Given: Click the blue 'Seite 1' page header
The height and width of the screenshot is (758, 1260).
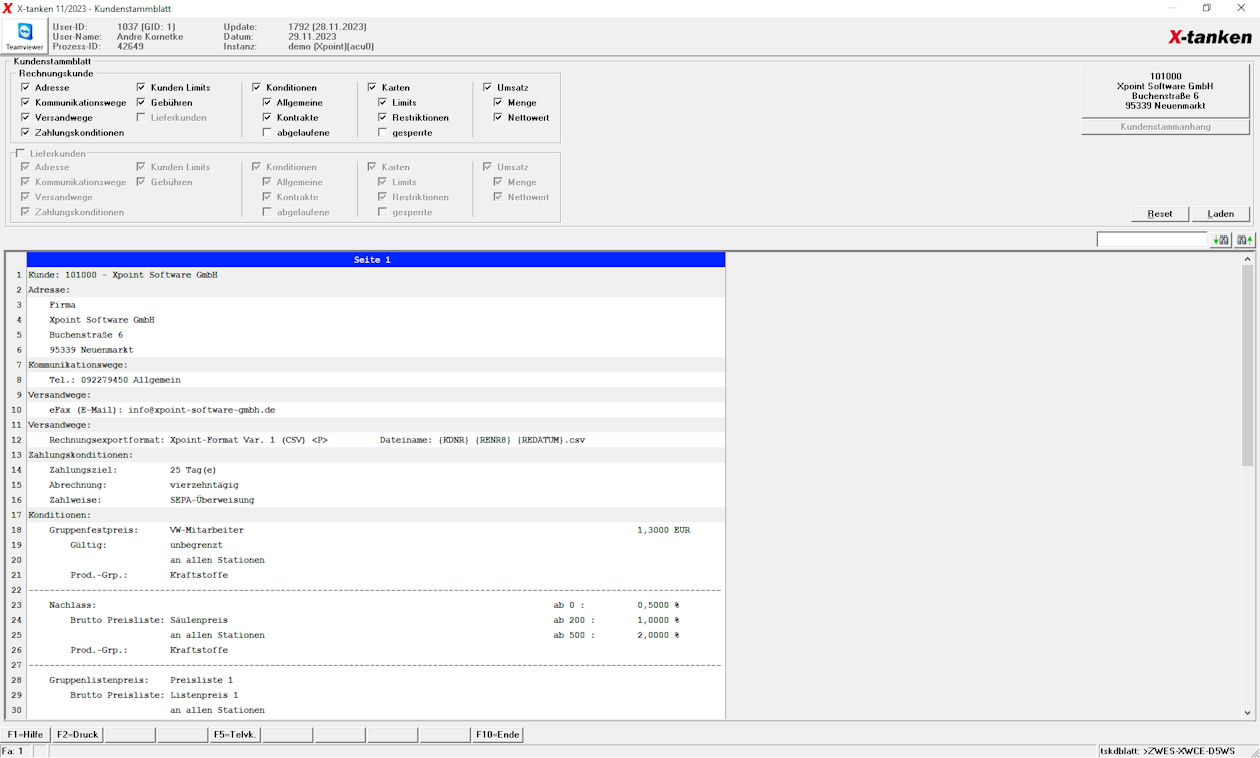Looking at the screenshot, I should [375, 260].
